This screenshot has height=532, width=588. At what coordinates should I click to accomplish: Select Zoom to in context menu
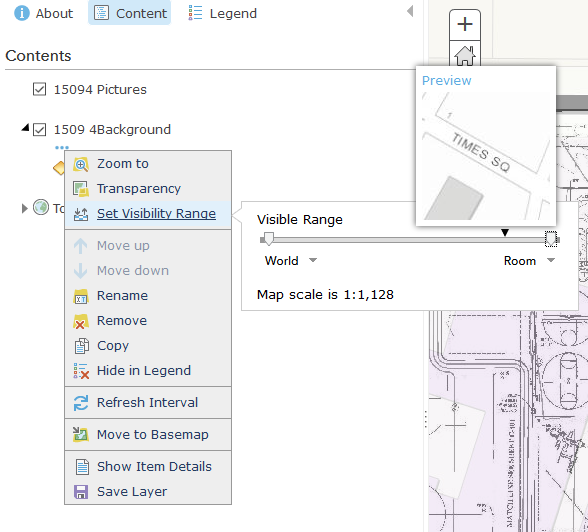point(148,163)
